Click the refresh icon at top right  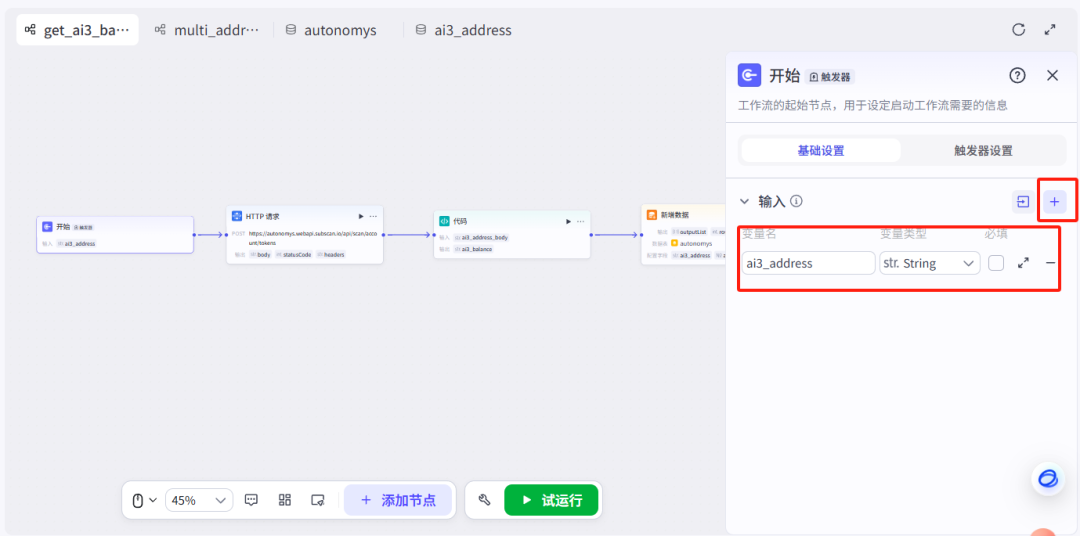(x=1018, y=30)
